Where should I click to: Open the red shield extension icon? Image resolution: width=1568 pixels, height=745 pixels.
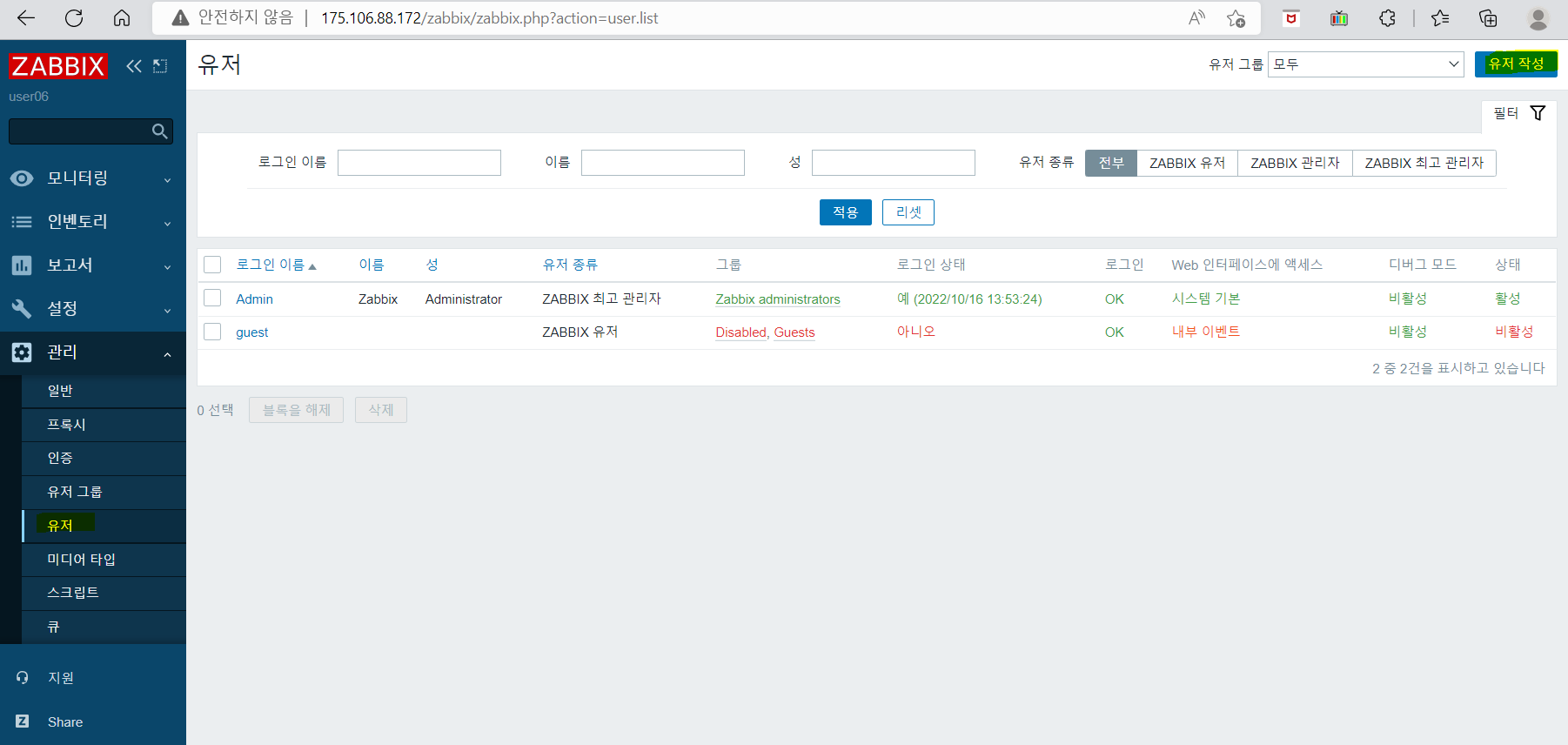pos(1291,17)
